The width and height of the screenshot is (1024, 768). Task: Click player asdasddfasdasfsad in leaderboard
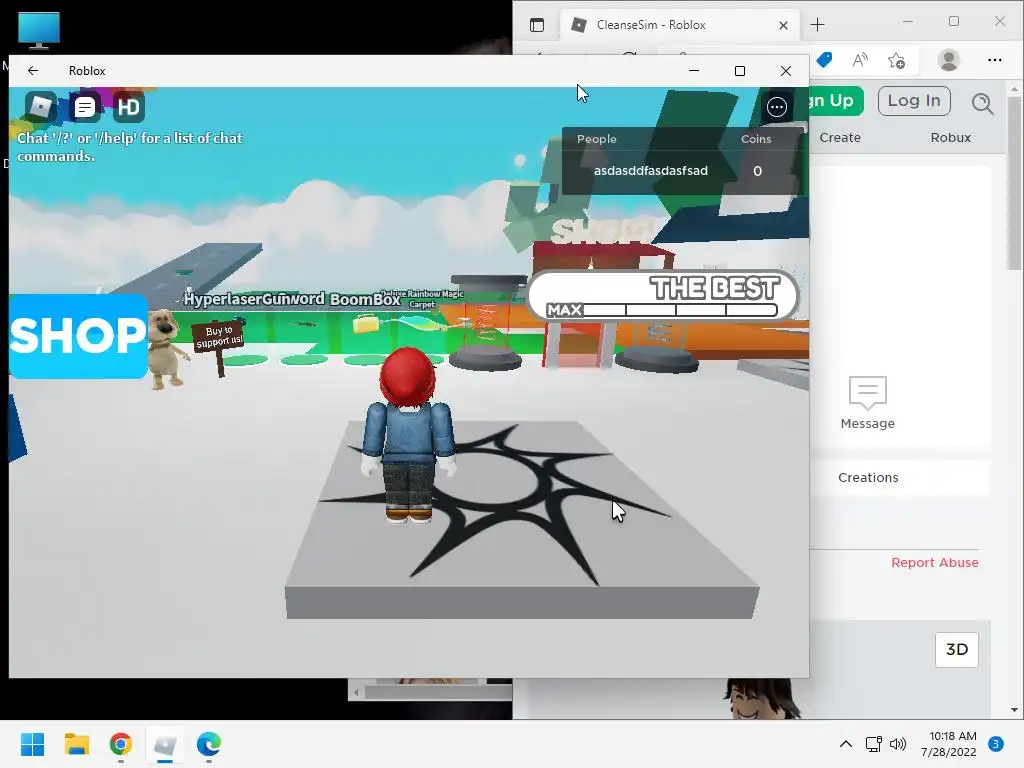coord(651,171)
